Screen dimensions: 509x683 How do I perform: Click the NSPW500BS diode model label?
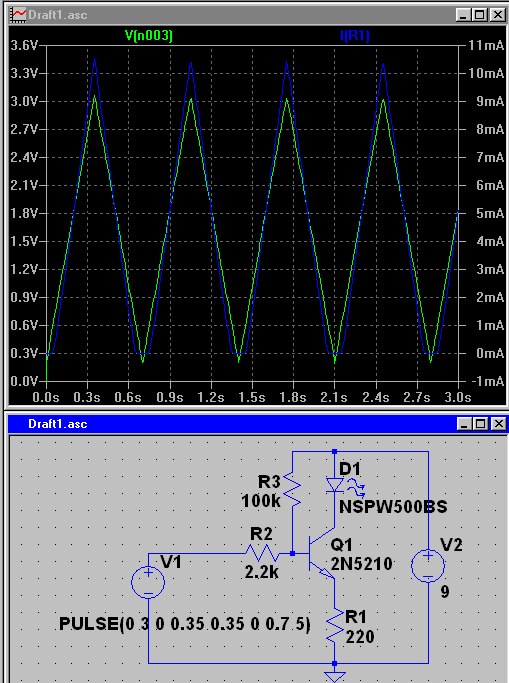tap(393, 507)
